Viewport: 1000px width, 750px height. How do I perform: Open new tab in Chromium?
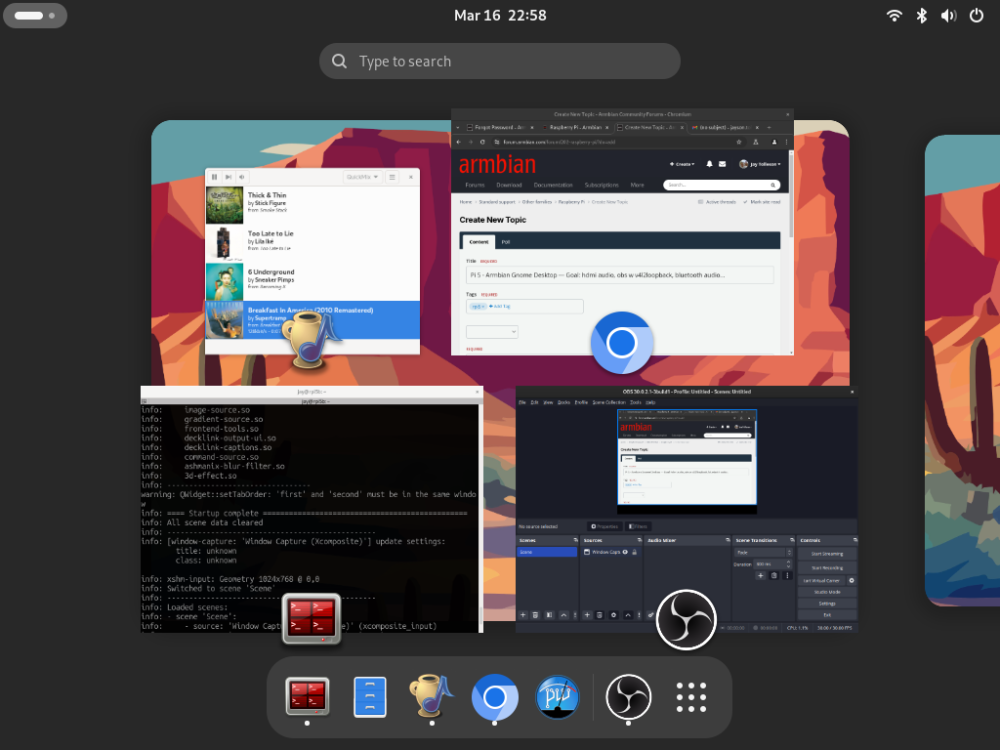click(769, 128)
